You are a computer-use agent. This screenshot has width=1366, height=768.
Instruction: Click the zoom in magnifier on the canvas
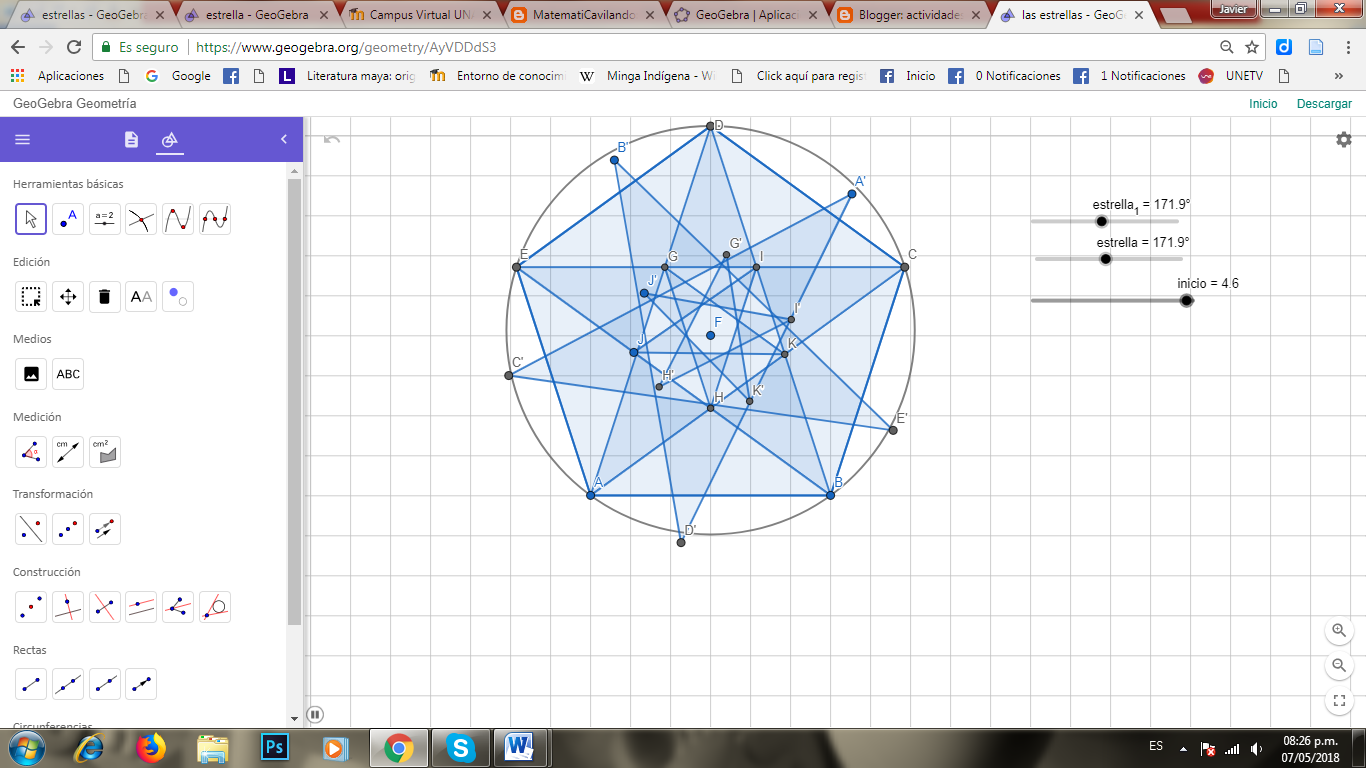point(1338,631)
